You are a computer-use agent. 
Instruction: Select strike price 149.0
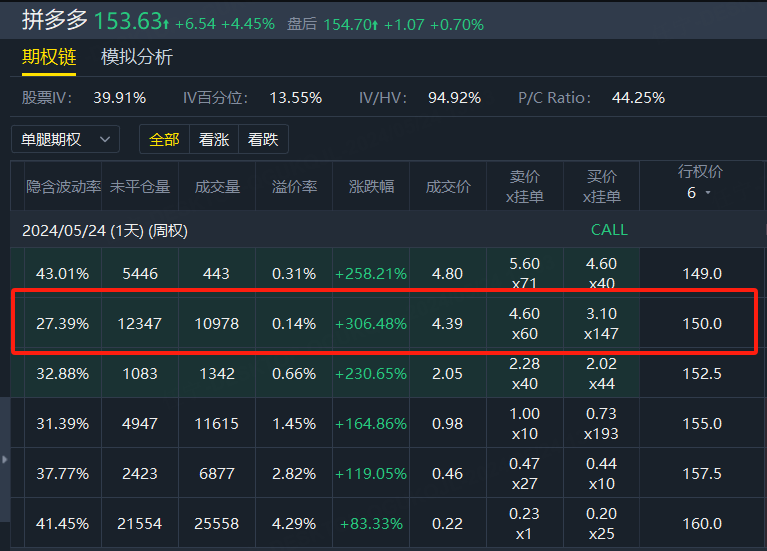(702, 274)
